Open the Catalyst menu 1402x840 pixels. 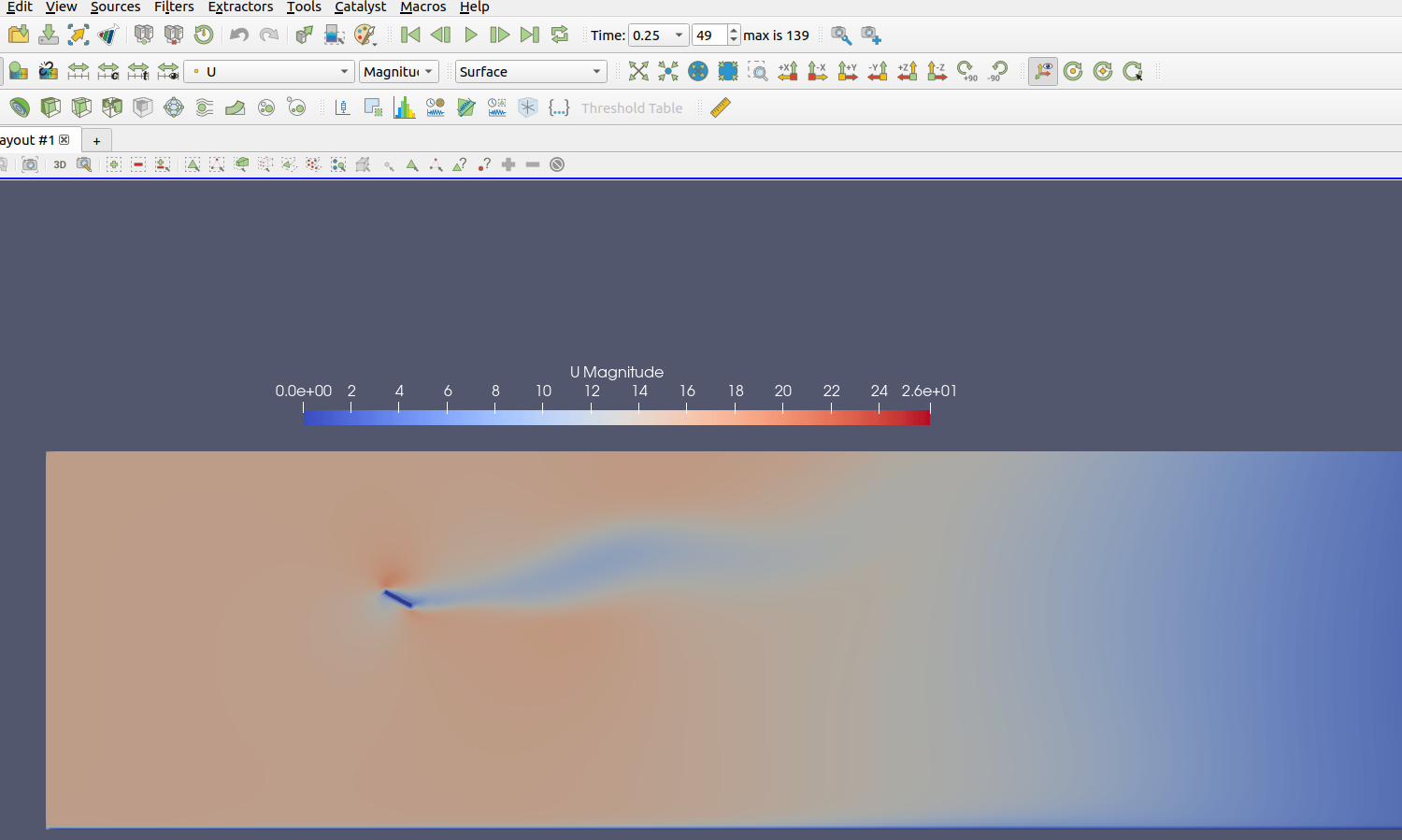(x=360, y=7)
